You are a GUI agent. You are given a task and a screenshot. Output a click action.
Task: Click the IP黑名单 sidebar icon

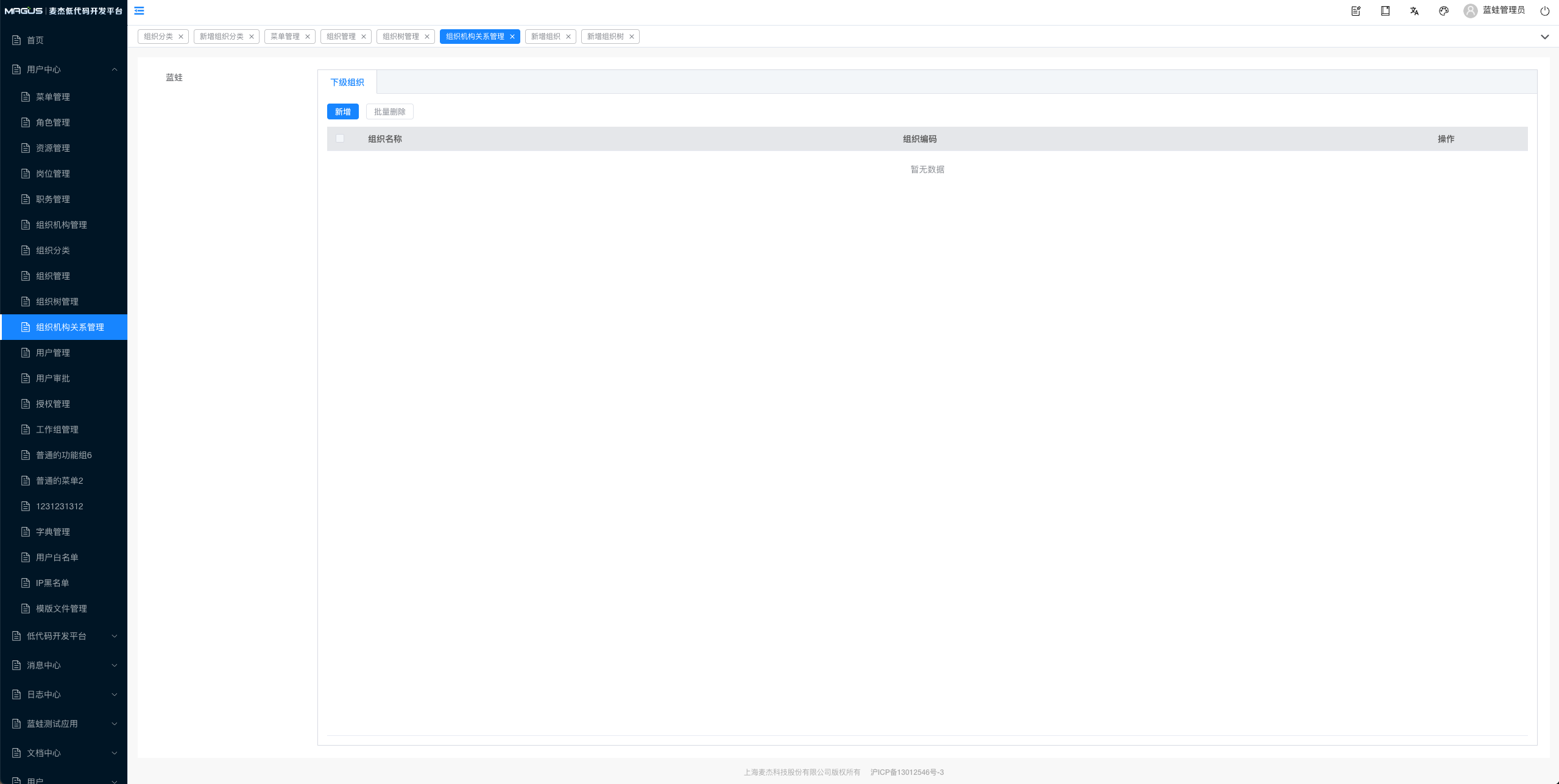[26, 583]
